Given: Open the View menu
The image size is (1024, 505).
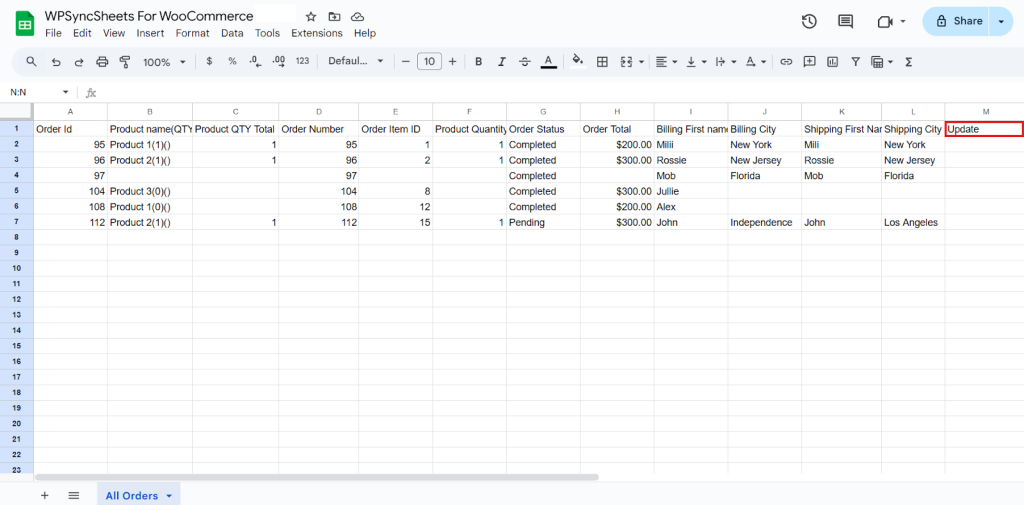Looking at the screenshot, I should click(114, 33).
